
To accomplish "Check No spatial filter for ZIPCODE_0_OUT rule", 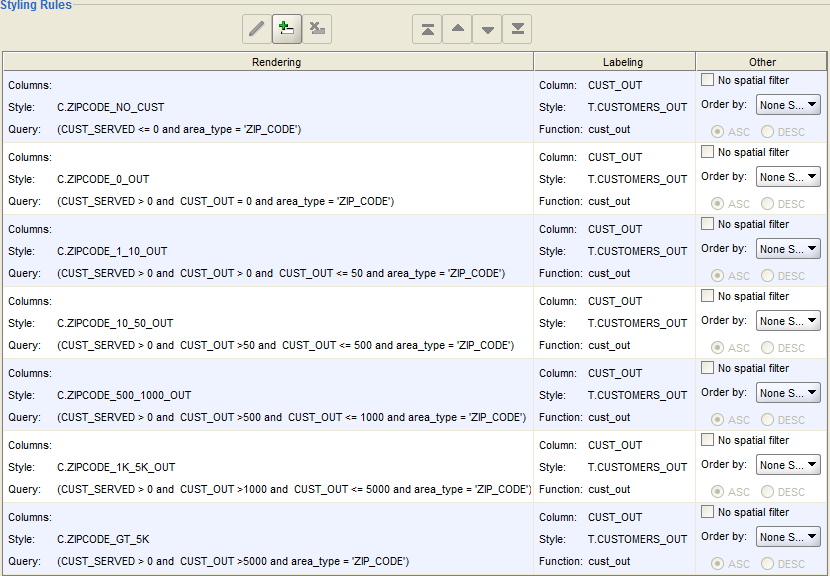I will pyautogui.click(x=707, y=152).
